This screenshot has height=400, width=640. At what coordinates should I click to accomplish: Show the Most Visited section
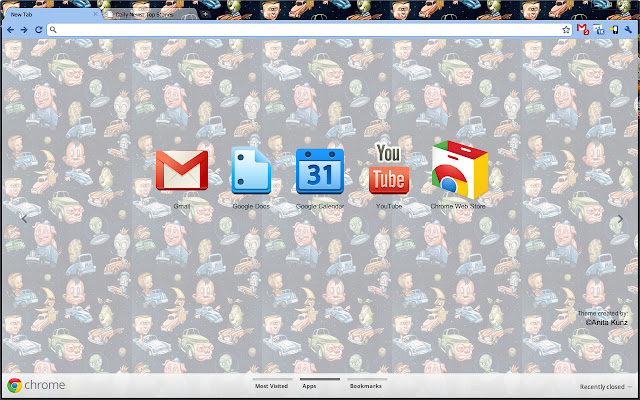271,386
